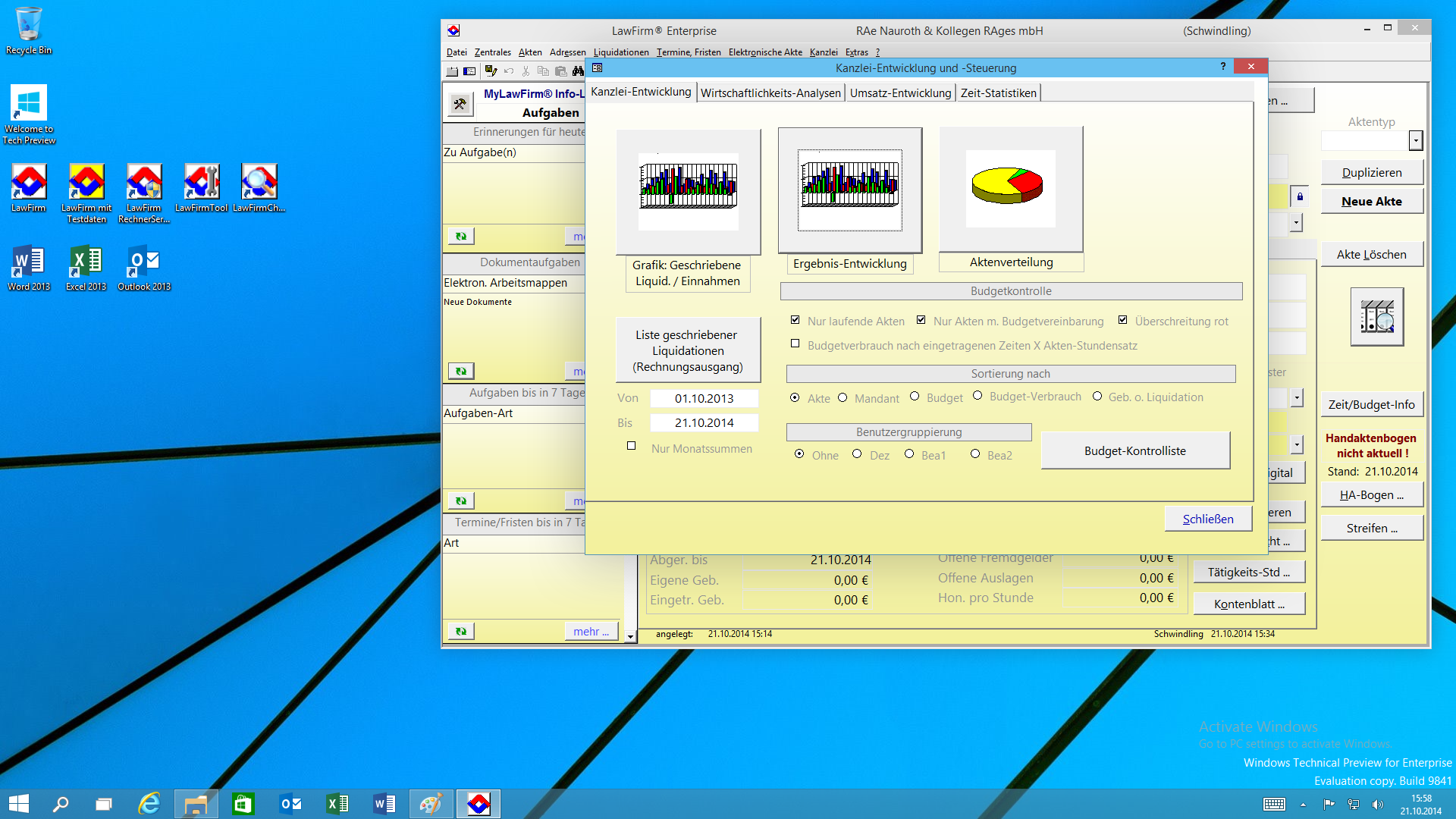
Task: Open Internet Explorer from the taskbar
Action: [149, 803]
